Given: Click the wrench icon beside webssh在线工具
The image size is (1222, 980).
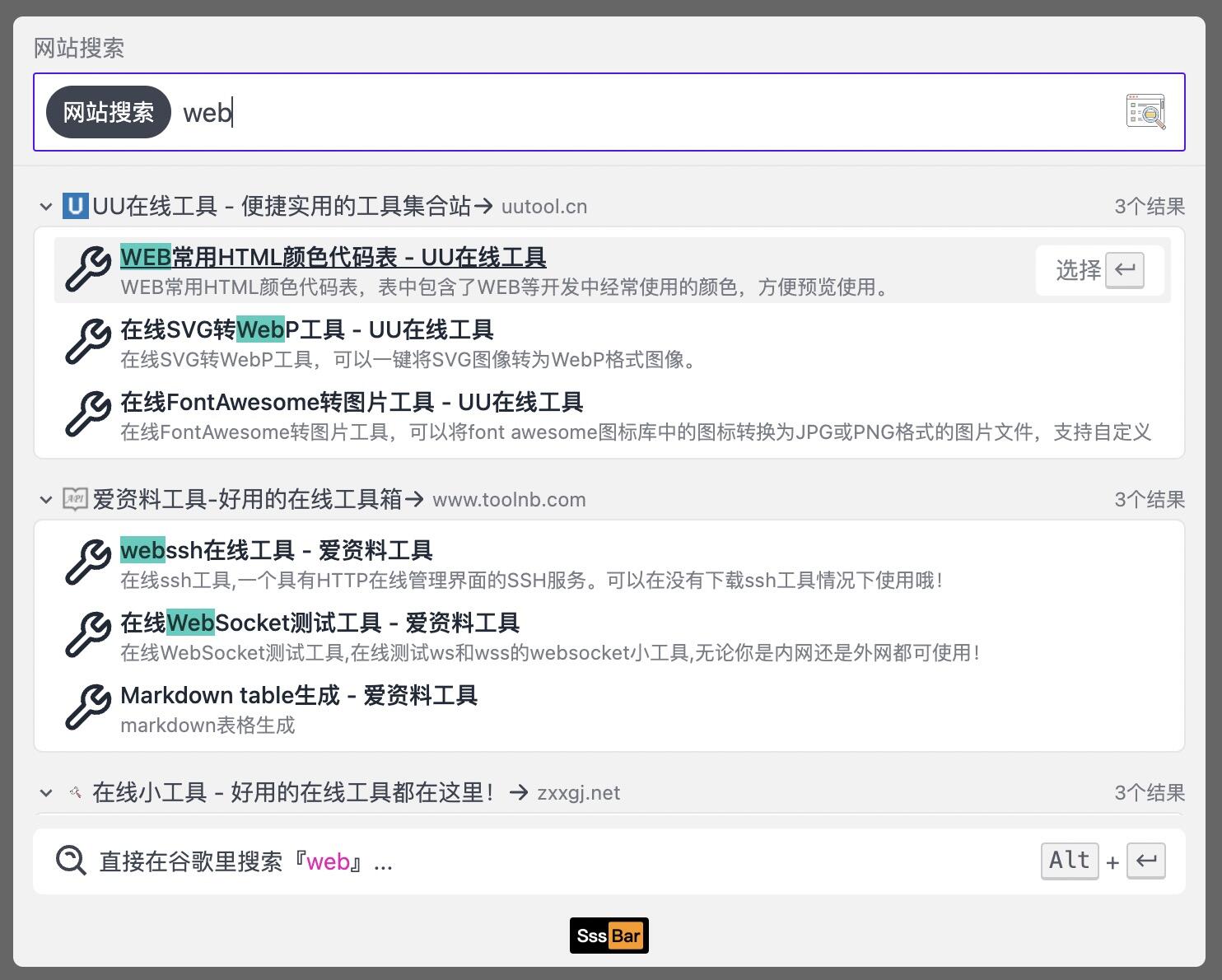Looking at the screenshot, I should pos(87,563).
